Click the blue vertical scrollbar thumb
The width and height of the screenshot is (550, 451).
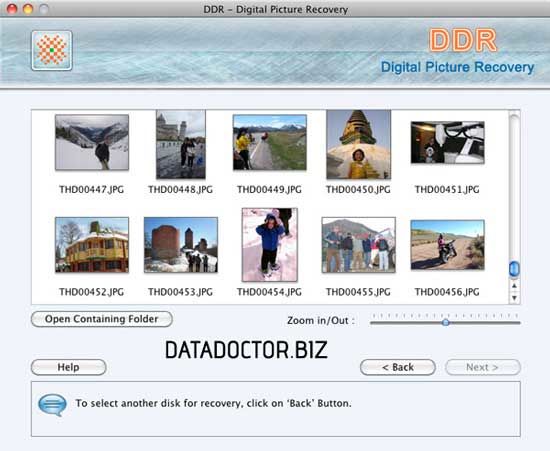coord(514,269)
